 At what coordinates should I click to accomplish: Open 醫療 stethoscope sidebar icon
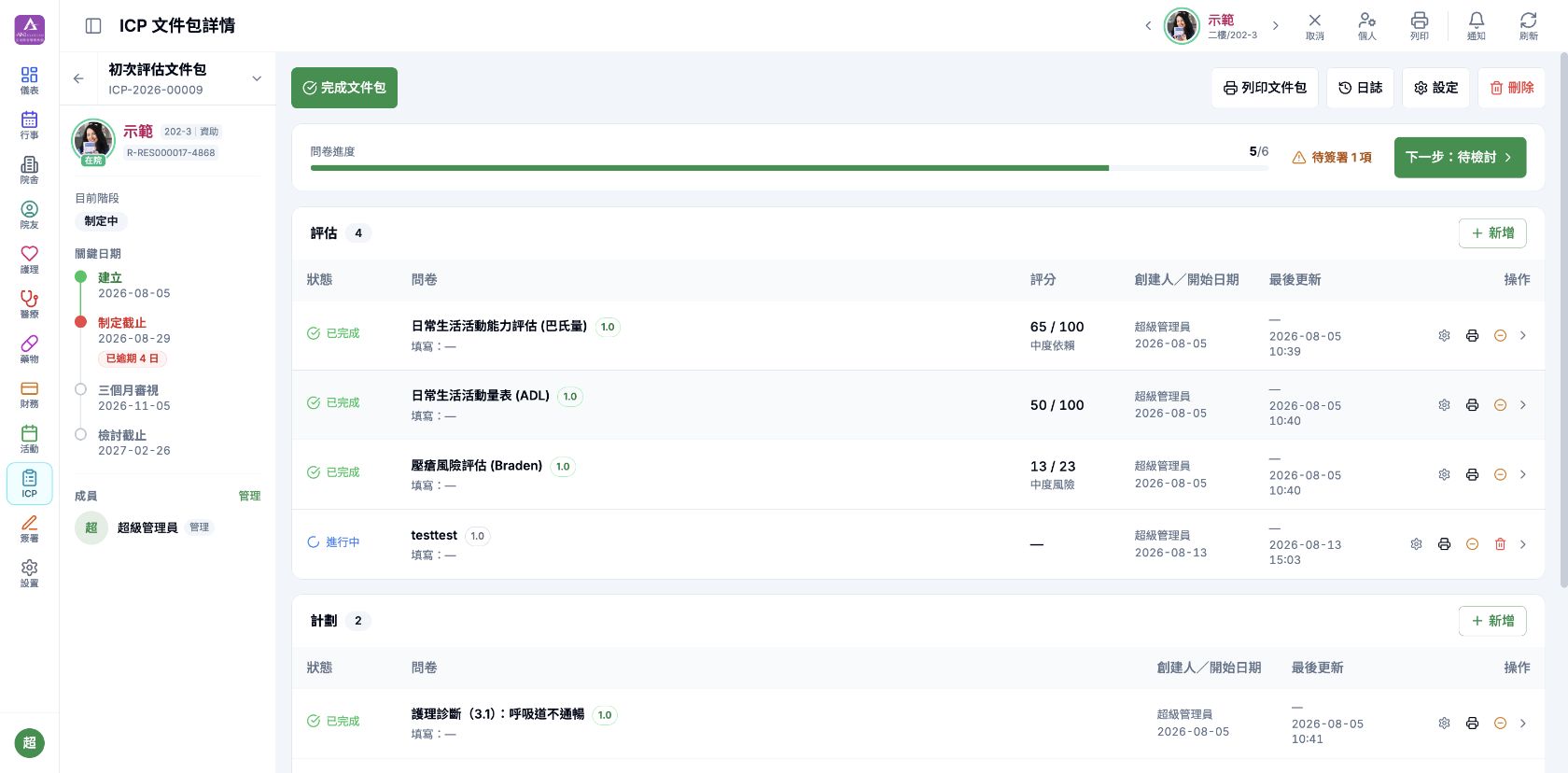click(x=30, y=304)
